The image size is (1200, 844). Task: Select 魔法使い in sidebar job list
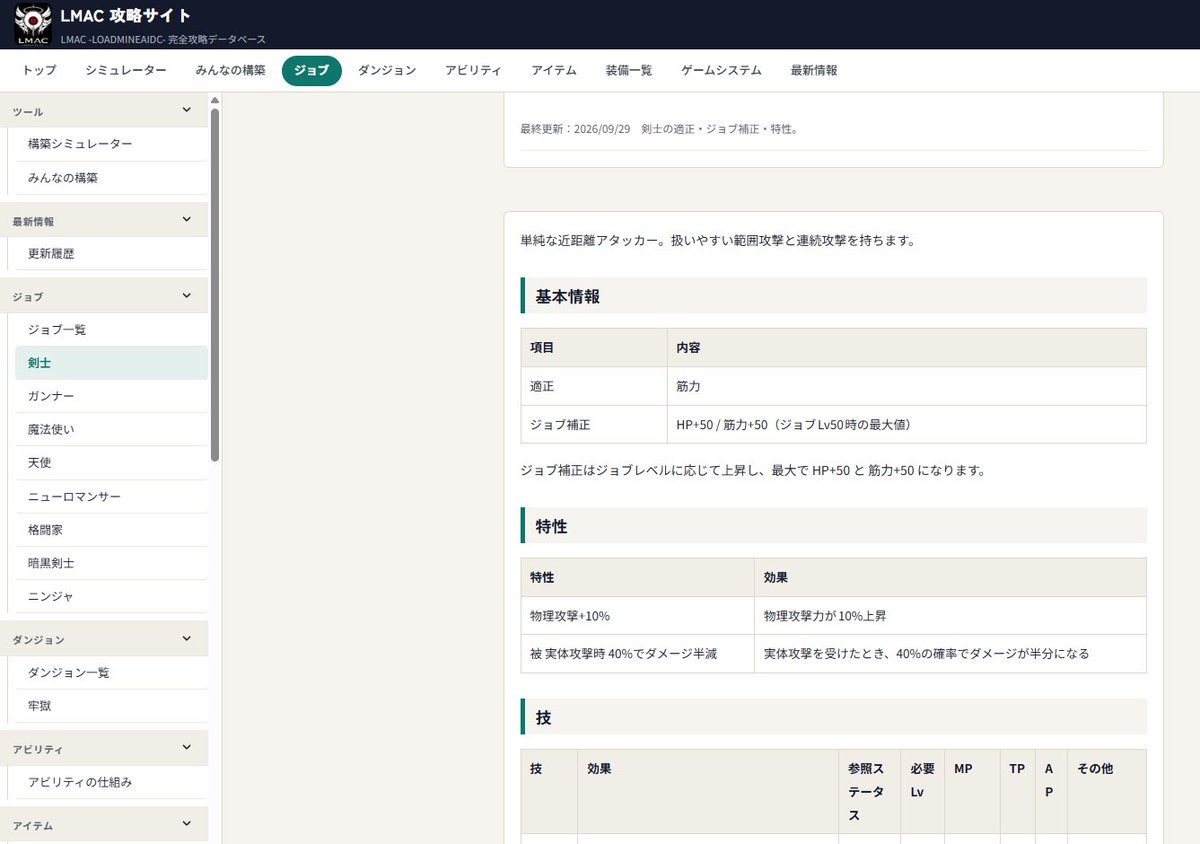pyautogui.click(x=112, y=430)
